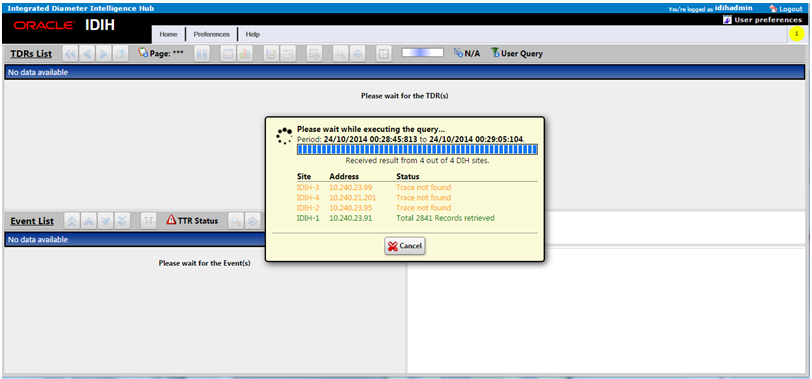The height and width of the screenshot is (379, 812).
Task: Click the Page indicator icon
Action: 143,53
